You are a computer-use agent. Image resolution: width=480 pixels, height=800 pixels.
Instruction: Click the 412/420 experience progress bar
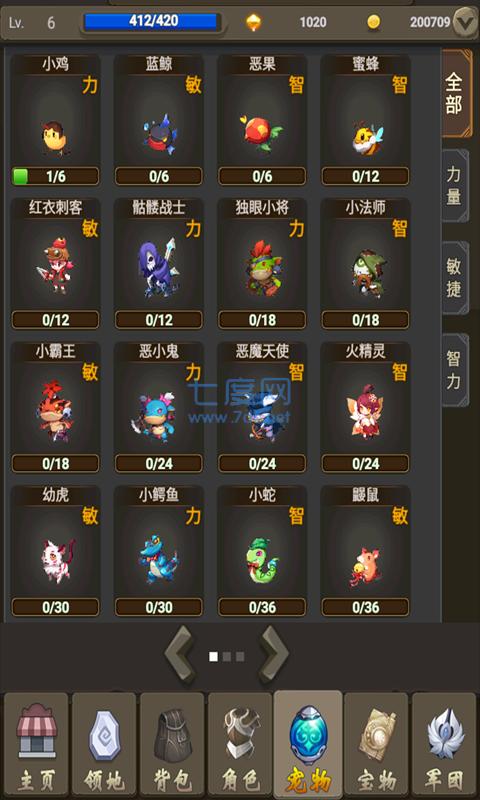151,21
